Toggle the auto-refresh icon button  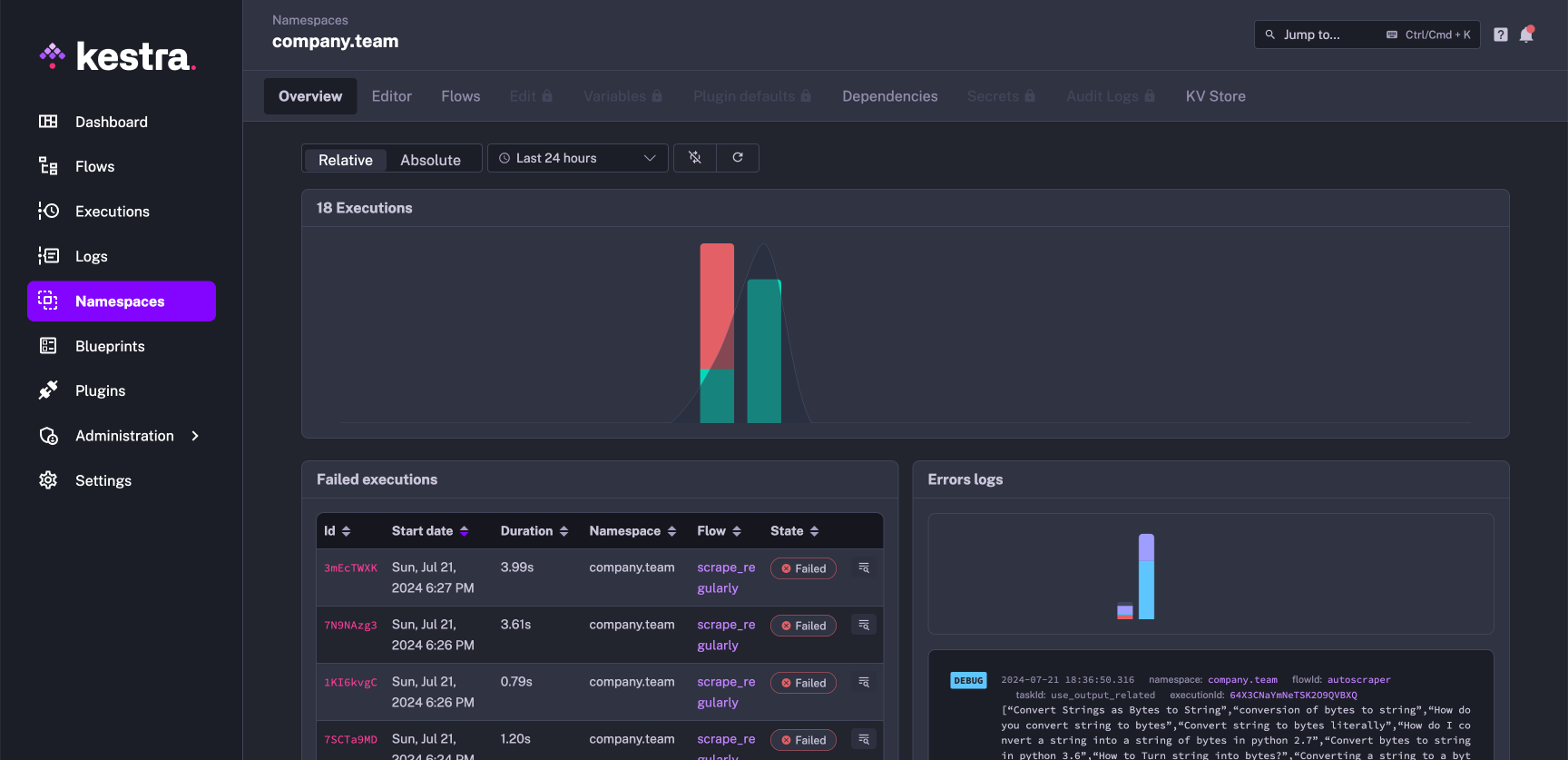coord(695,158)
